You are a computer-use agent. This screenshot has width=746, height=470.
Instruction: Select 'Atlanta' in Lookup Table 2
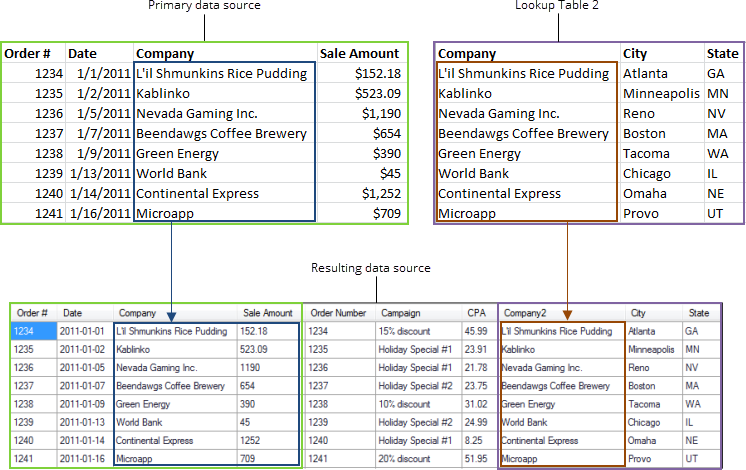point(645,74)
